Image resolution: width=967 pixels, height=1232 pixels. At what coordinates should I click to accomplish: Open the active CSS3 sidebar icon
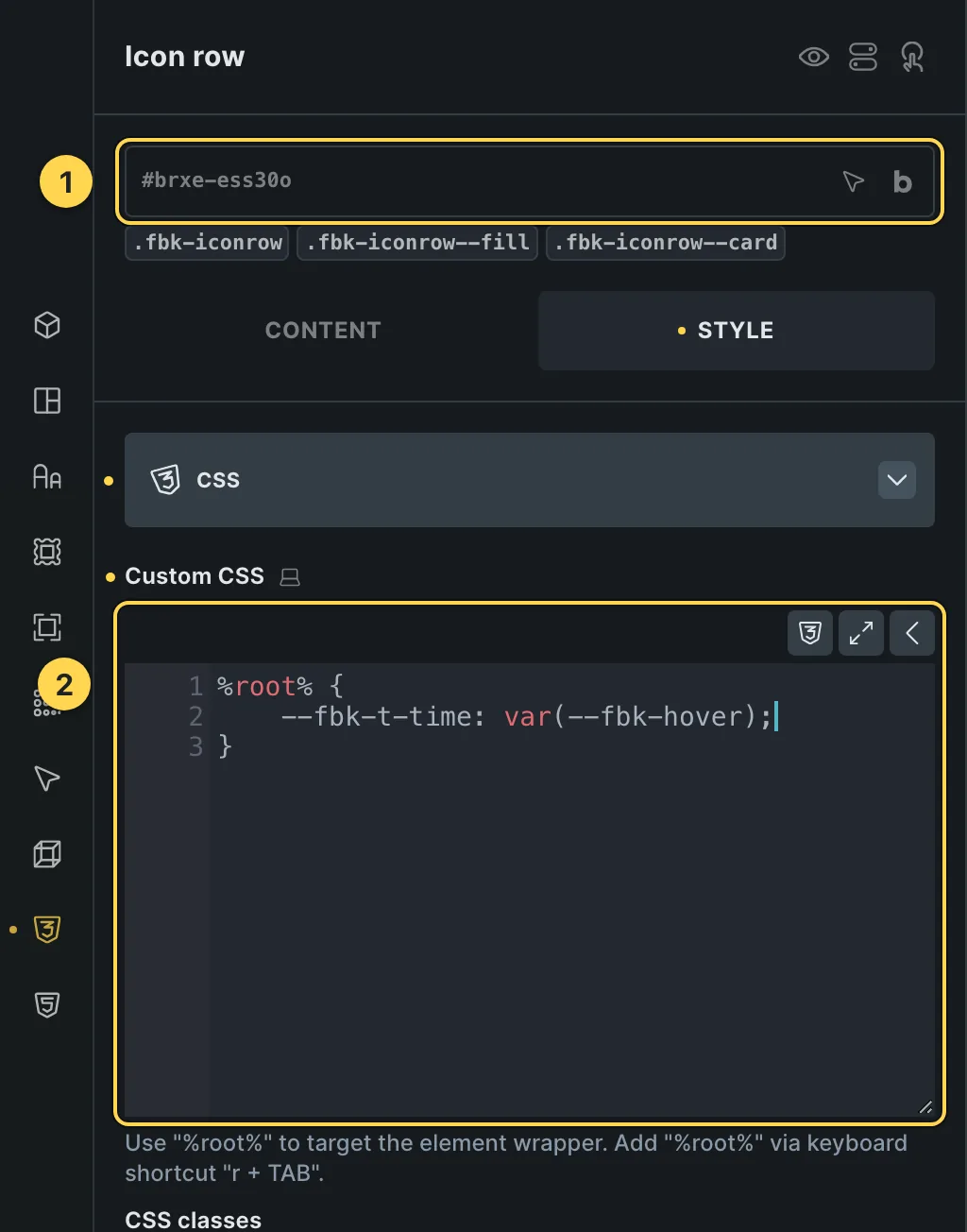47,930
